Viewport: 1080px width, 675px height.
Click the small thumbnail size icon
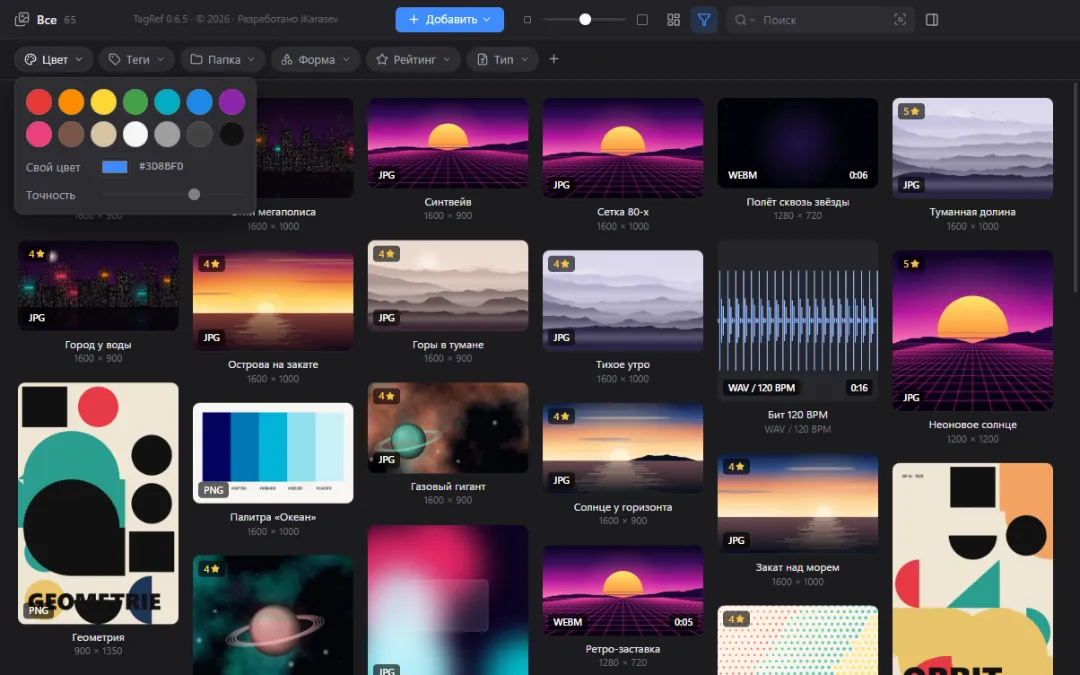point(528,20)
